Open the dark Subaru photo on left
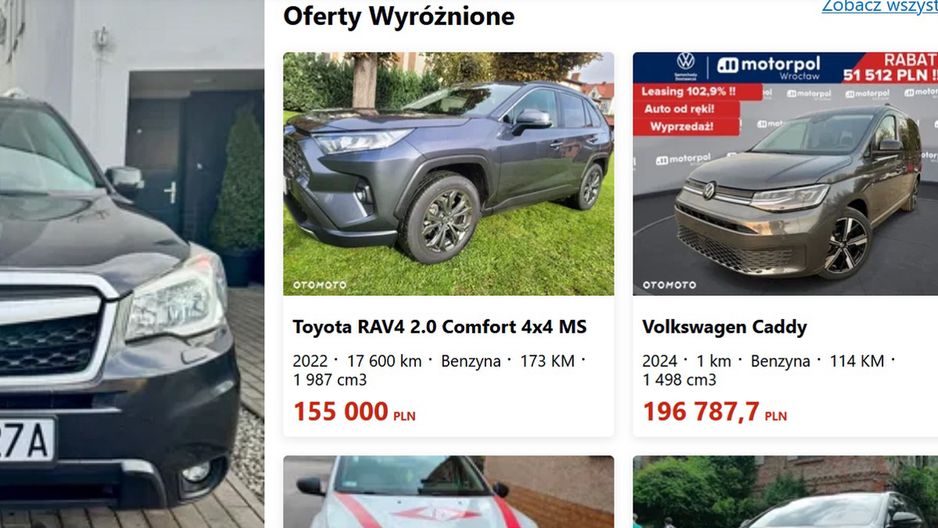Viewport: 938px width, 528px height. click(x=132, y=264)
